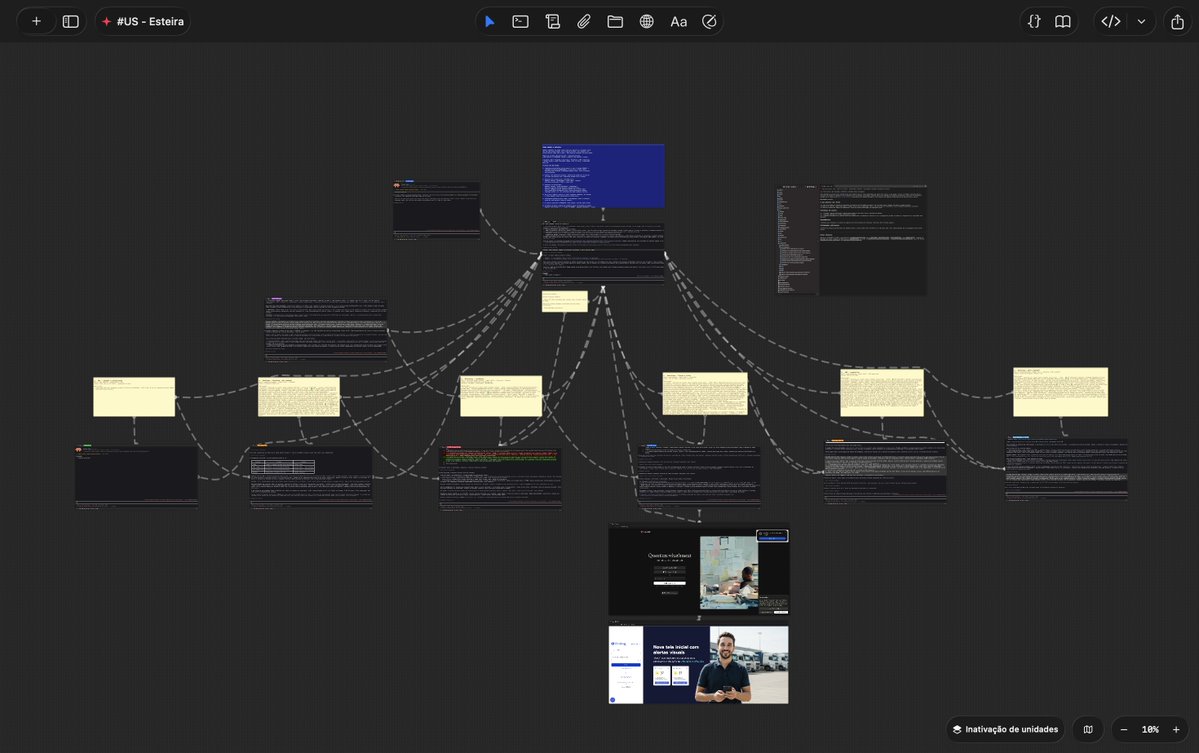Image resolution: width=1199 pixels, height=753 pixels.
Task: Open the Inativação de unidades layer button
Action: pos(1005,729)
